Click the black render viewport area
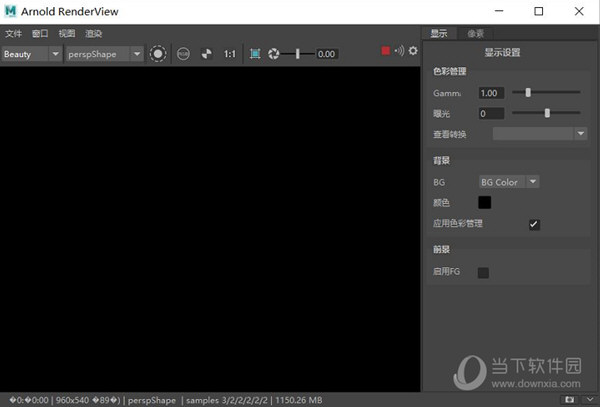Viewport: 600px width, 407px height. click(x=210, y=229)
